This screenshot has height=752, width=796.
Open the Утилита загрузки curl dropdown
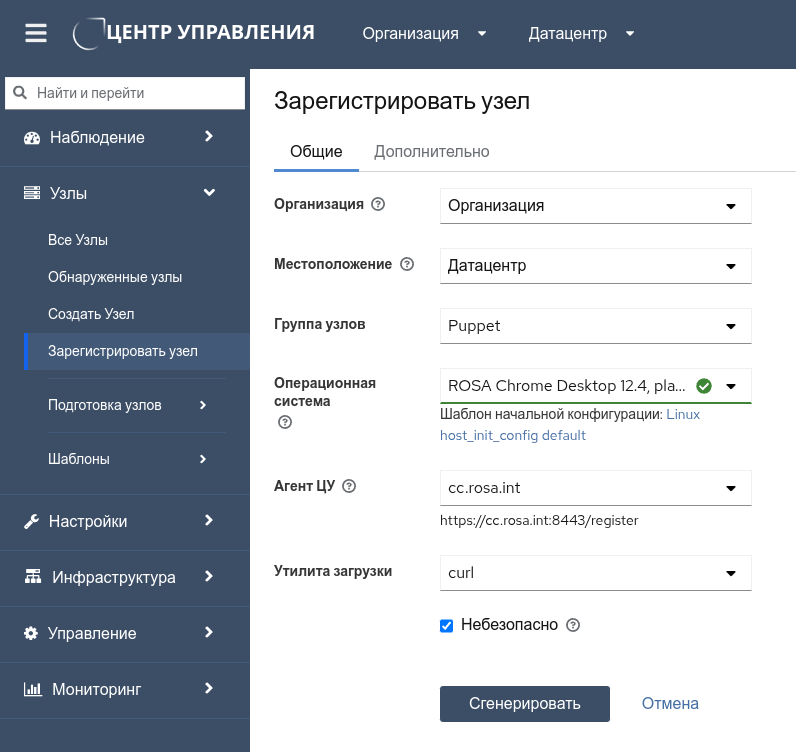click(595, 573)
